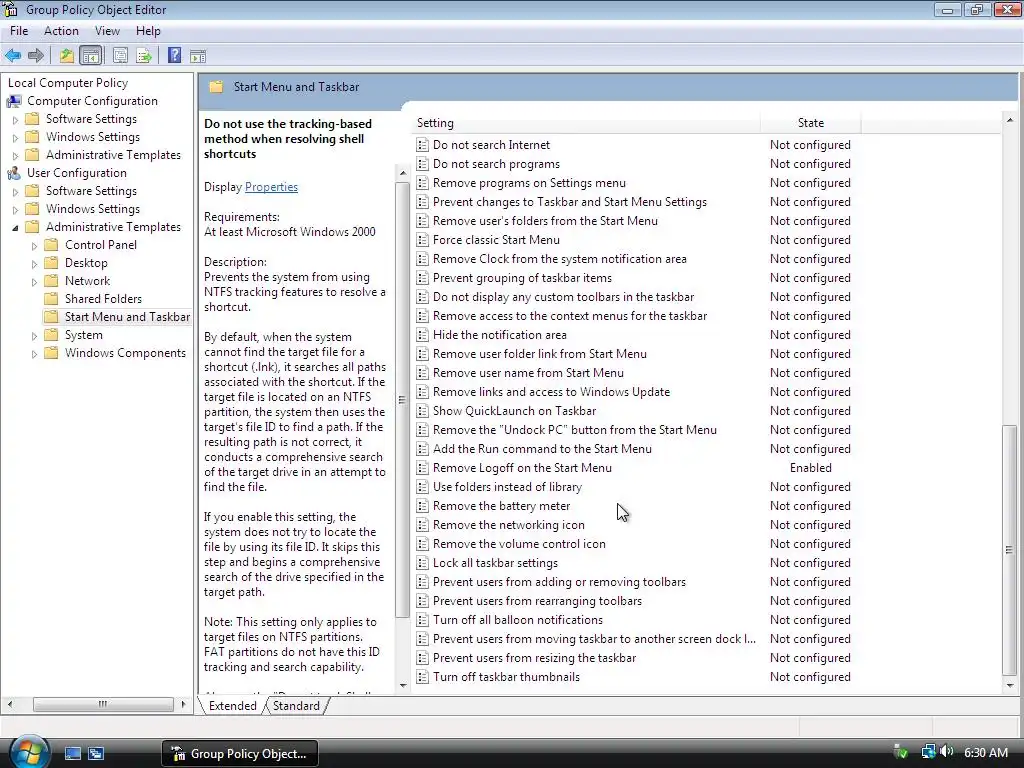1024x768 pixels.
Task: Expand Software Settings under User Configuration
Action: (15, 191)
